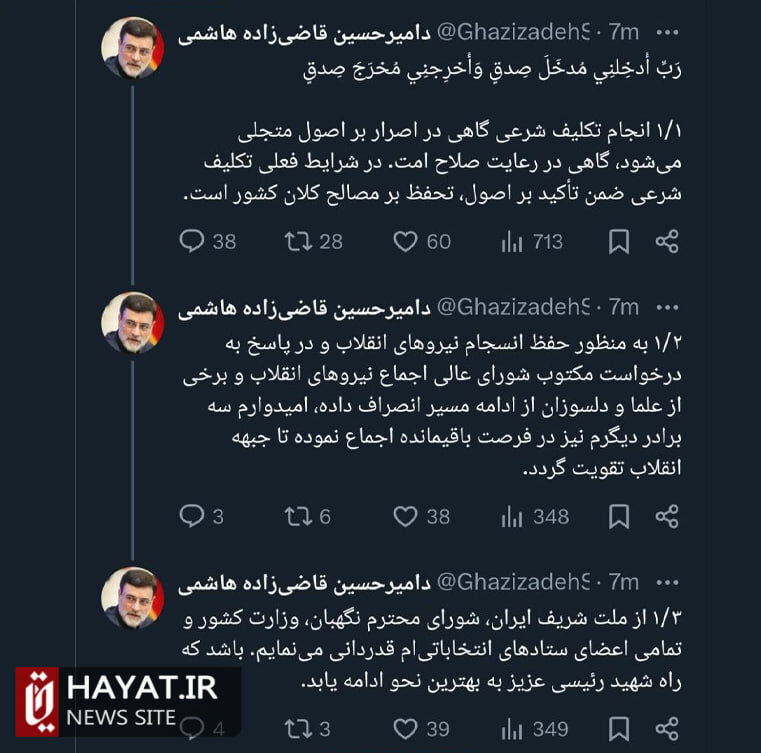Retweet the first tweet showing 28 reposts
Image resolution: width=761 pixels, height=753 pixels.
pos(298,241)
